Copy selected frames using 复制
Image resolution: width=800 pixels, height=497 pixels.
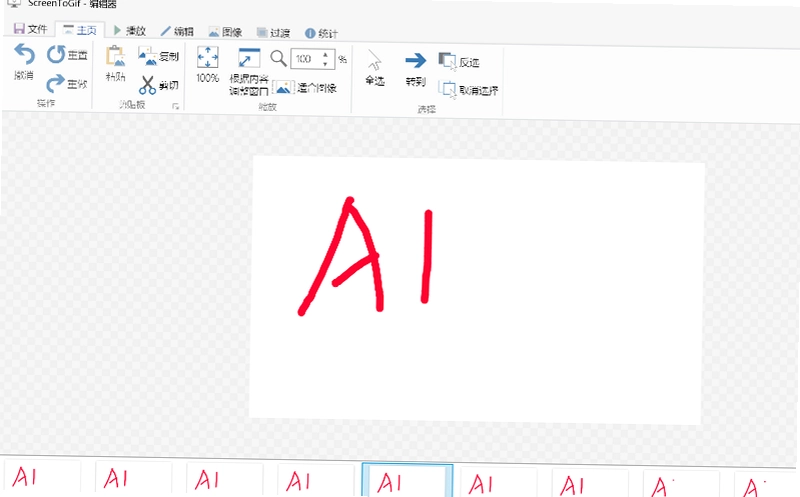[x=159, y=56]
